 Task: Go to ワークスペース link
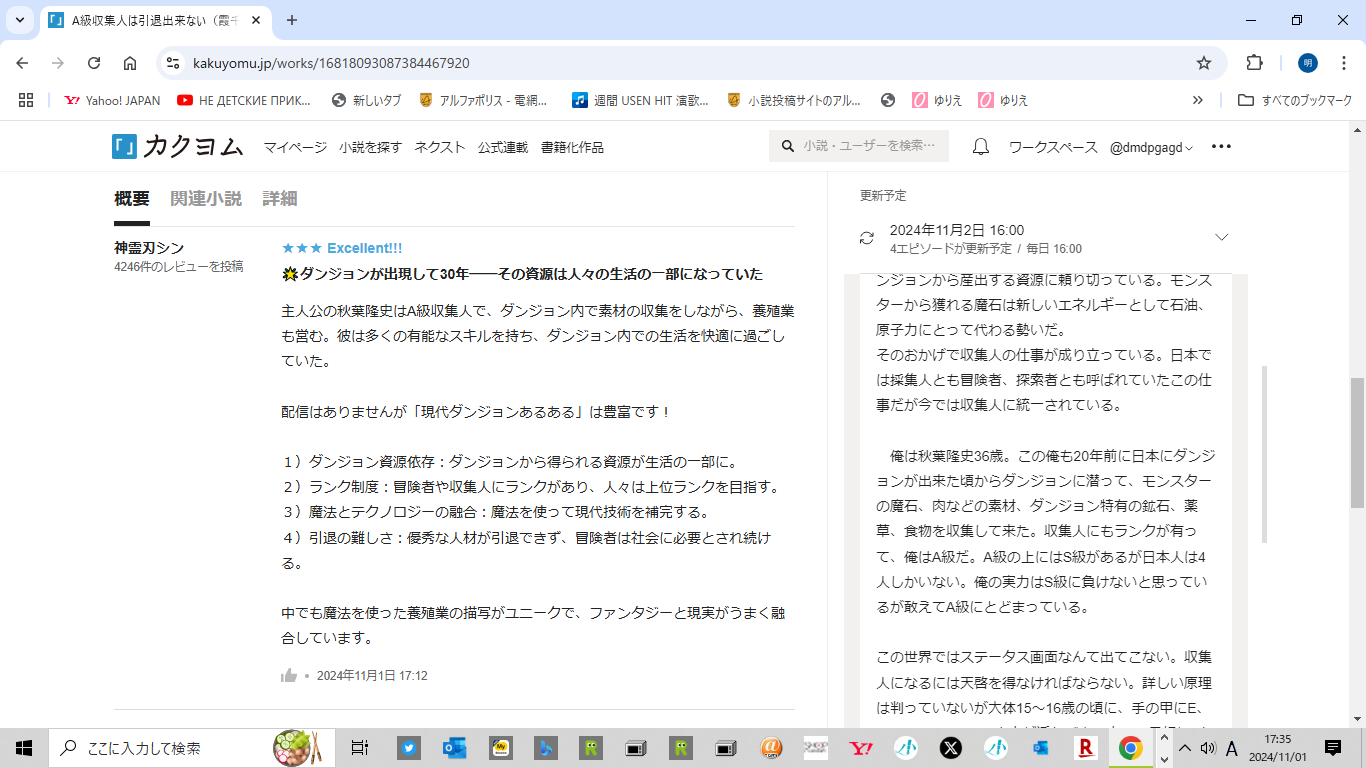click(x=1052, y=147)
